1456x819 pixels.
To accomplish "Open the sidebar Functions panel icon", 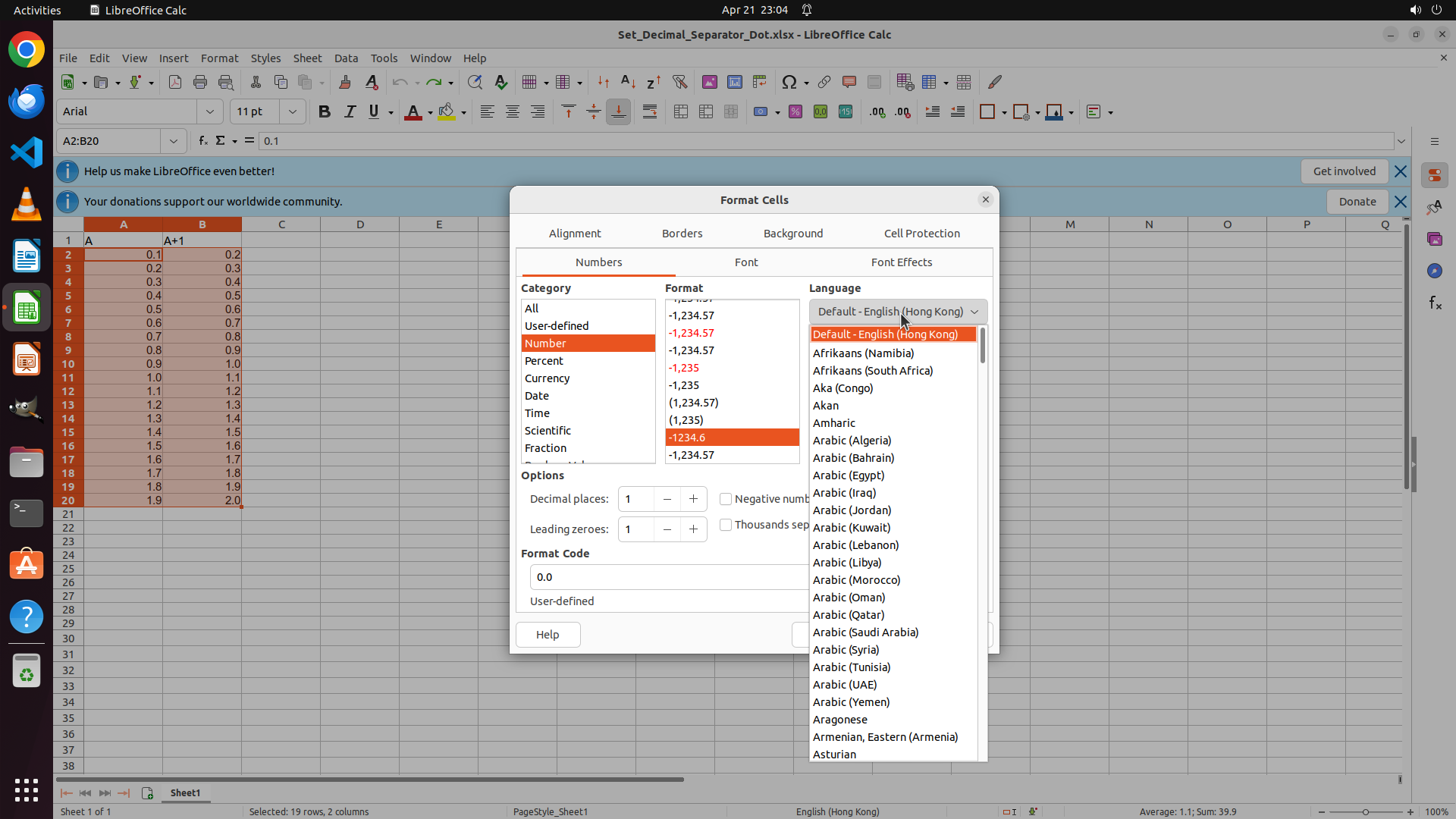I will pos(1435,303).
